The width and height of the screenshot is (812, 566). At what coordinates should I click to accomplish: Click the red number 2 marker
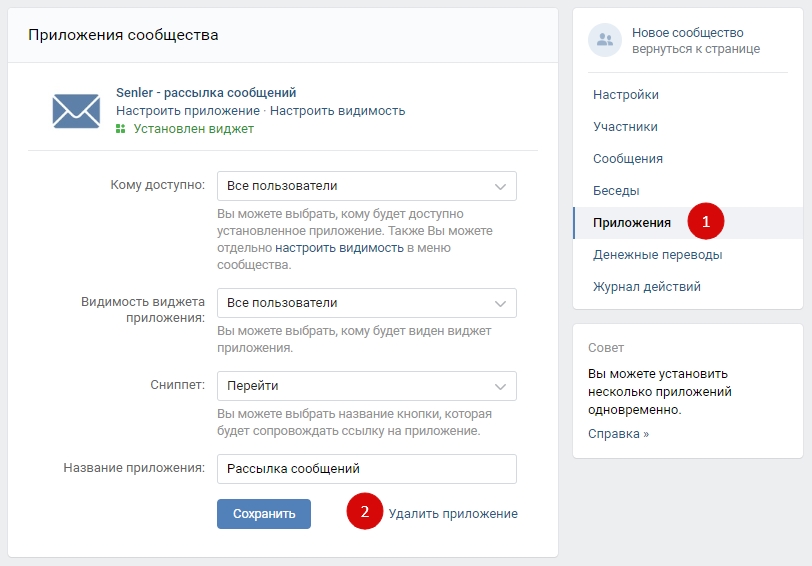tap(365, 513)
